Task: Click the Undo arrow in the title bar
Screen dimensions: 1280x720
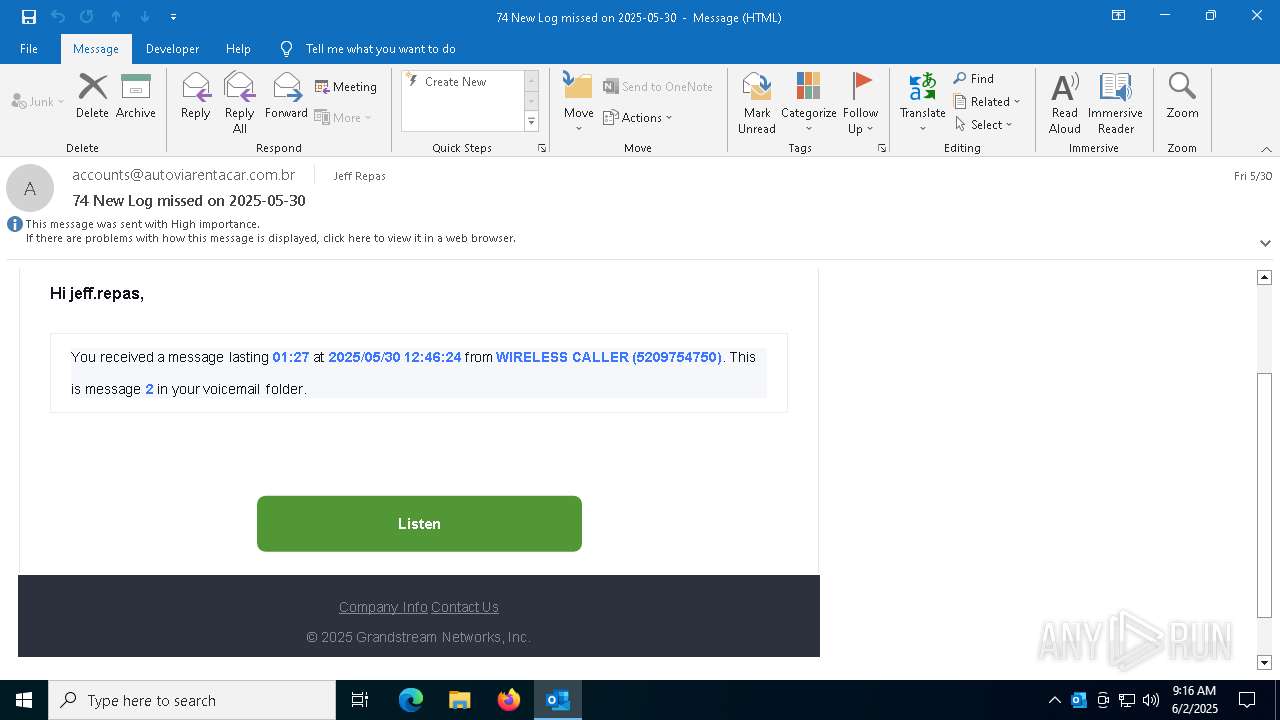Action: click(58, 16)
